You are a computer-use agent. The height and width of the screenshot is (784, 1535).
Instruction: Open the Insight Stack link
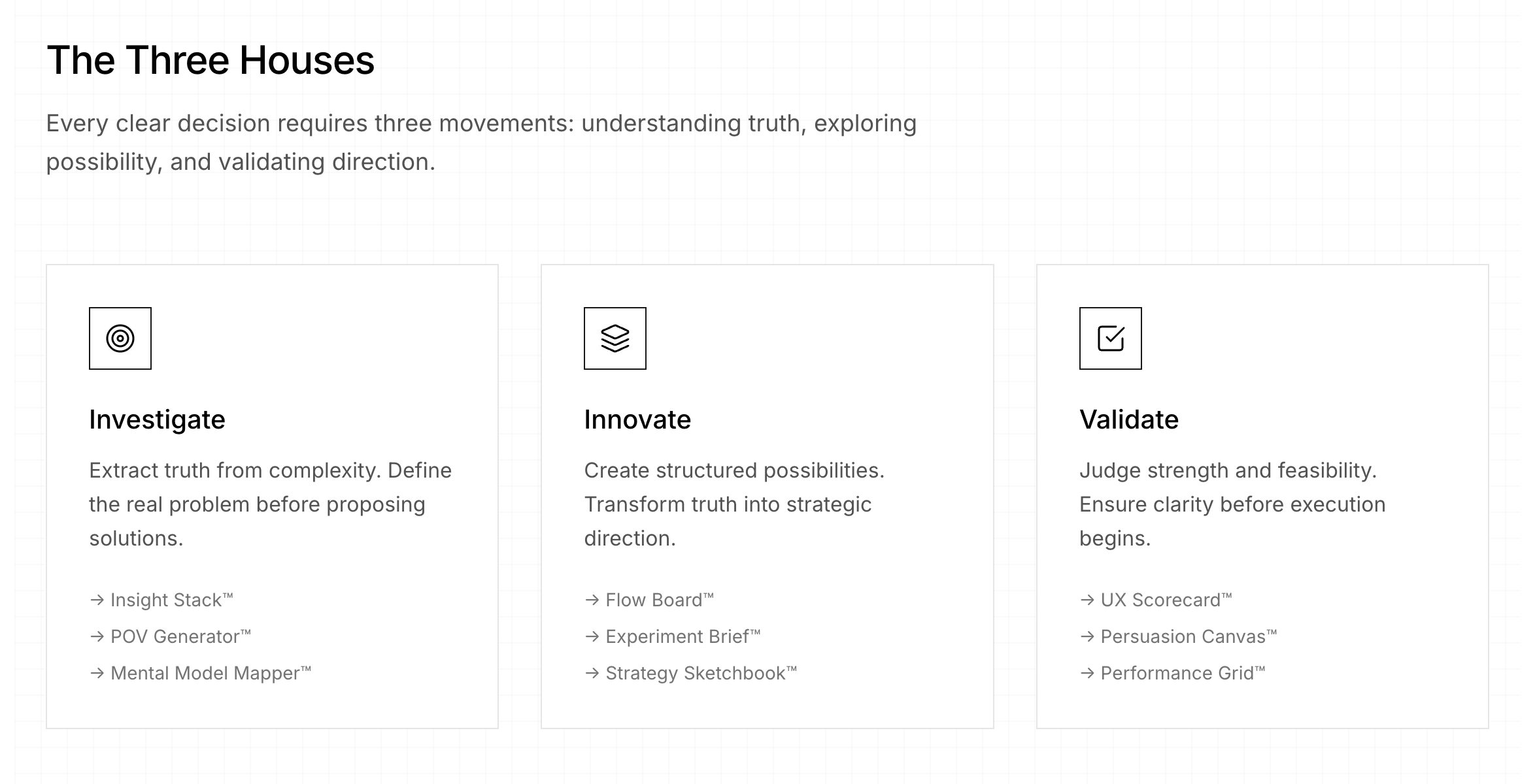(171, 600)
